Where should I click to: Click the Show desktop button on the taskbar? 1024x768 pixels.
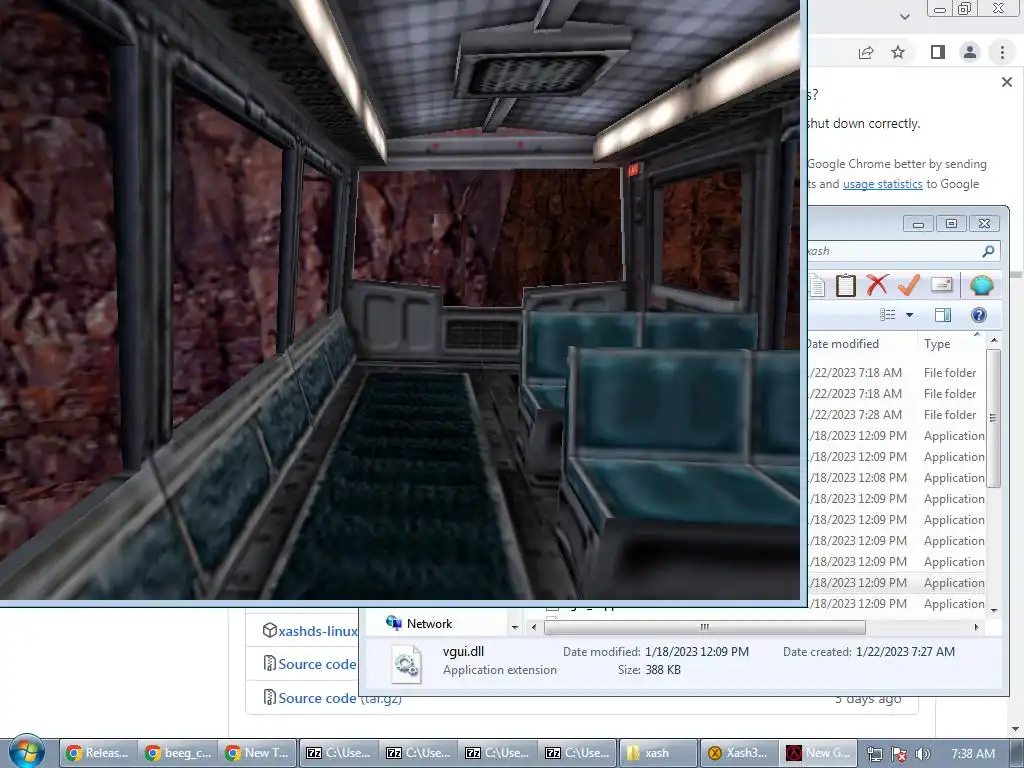pos(1018,754)
